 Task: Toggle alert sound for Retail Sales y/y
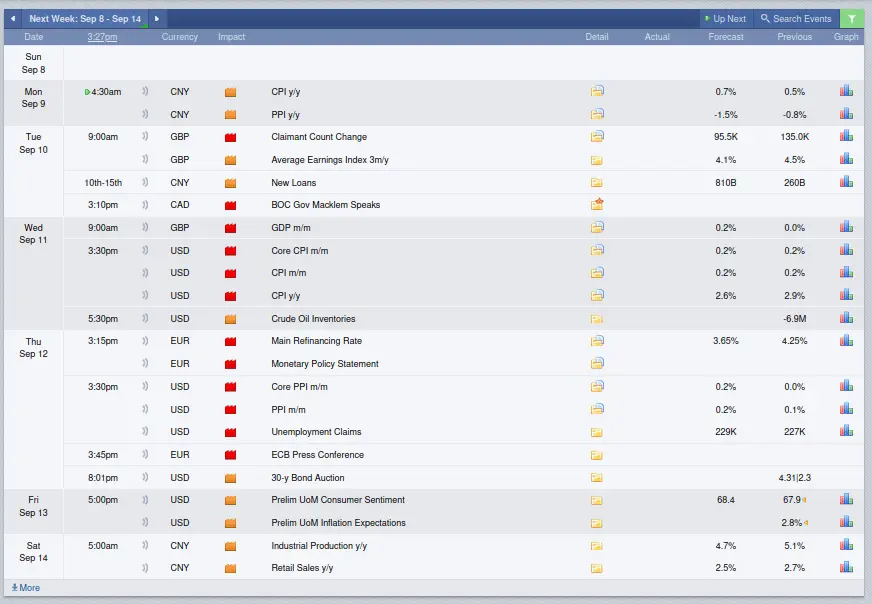coord(145,567)
